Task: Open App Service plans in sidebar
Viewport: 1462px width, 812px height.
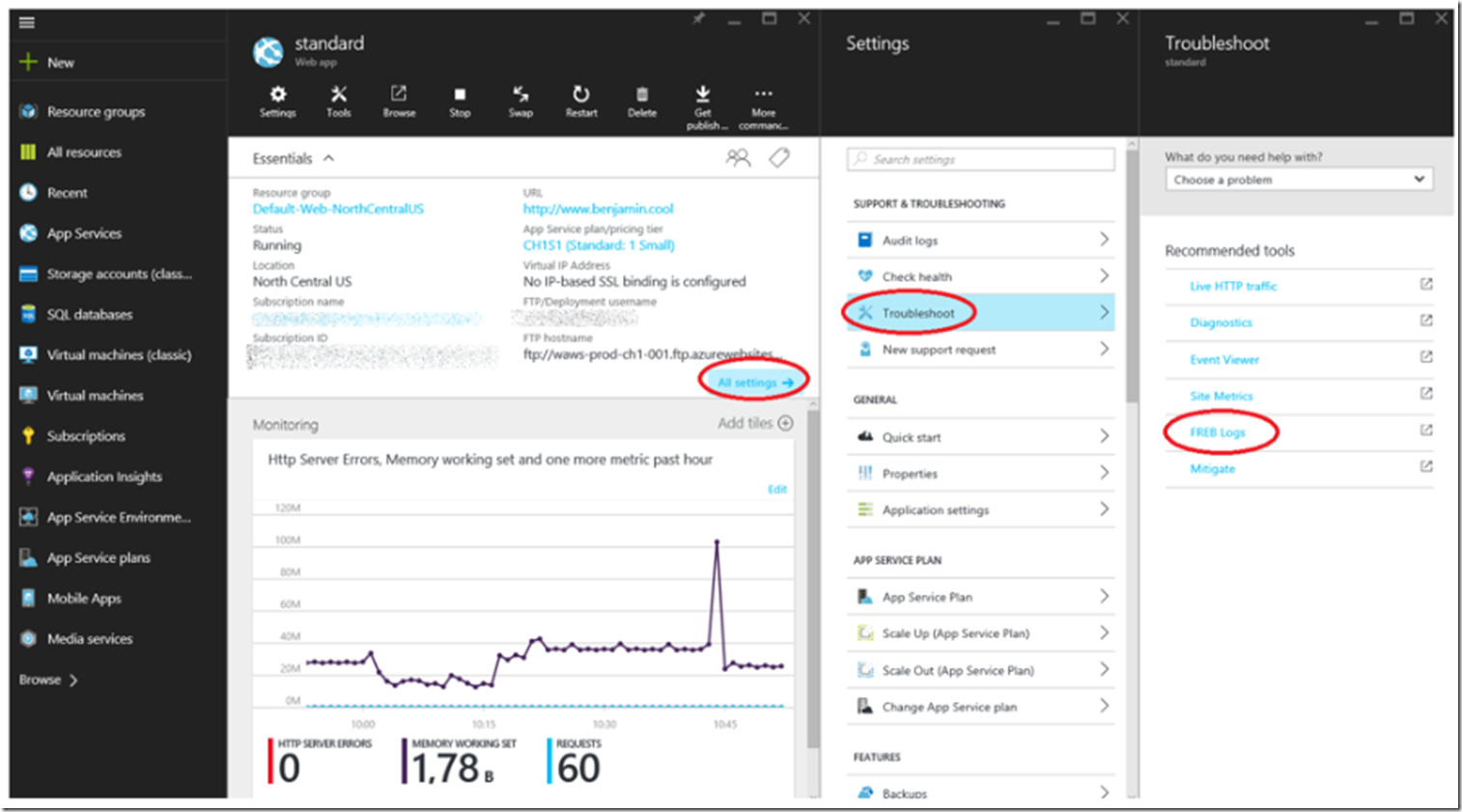Action: pos(98,558)
